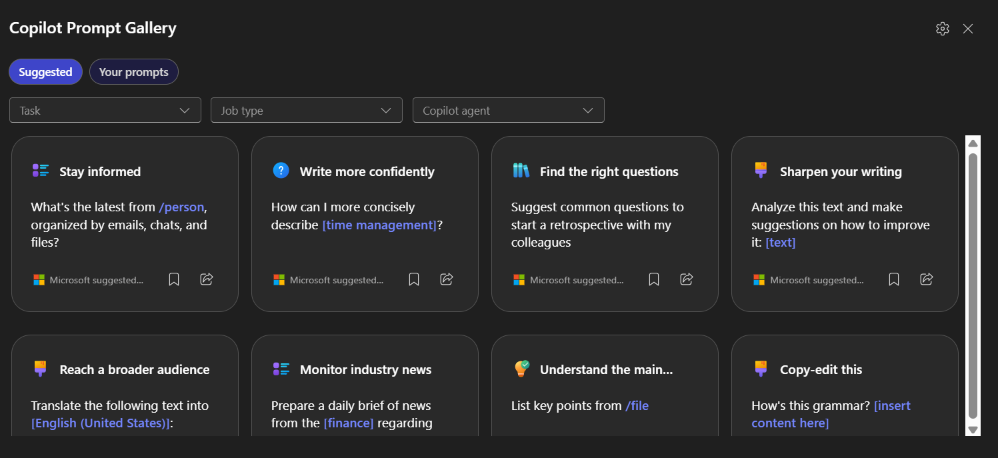Image resolution: width=998 pixels, height=458 pixels.
Task: Click the Stay informed list icon
Action: tap(41, 170)
